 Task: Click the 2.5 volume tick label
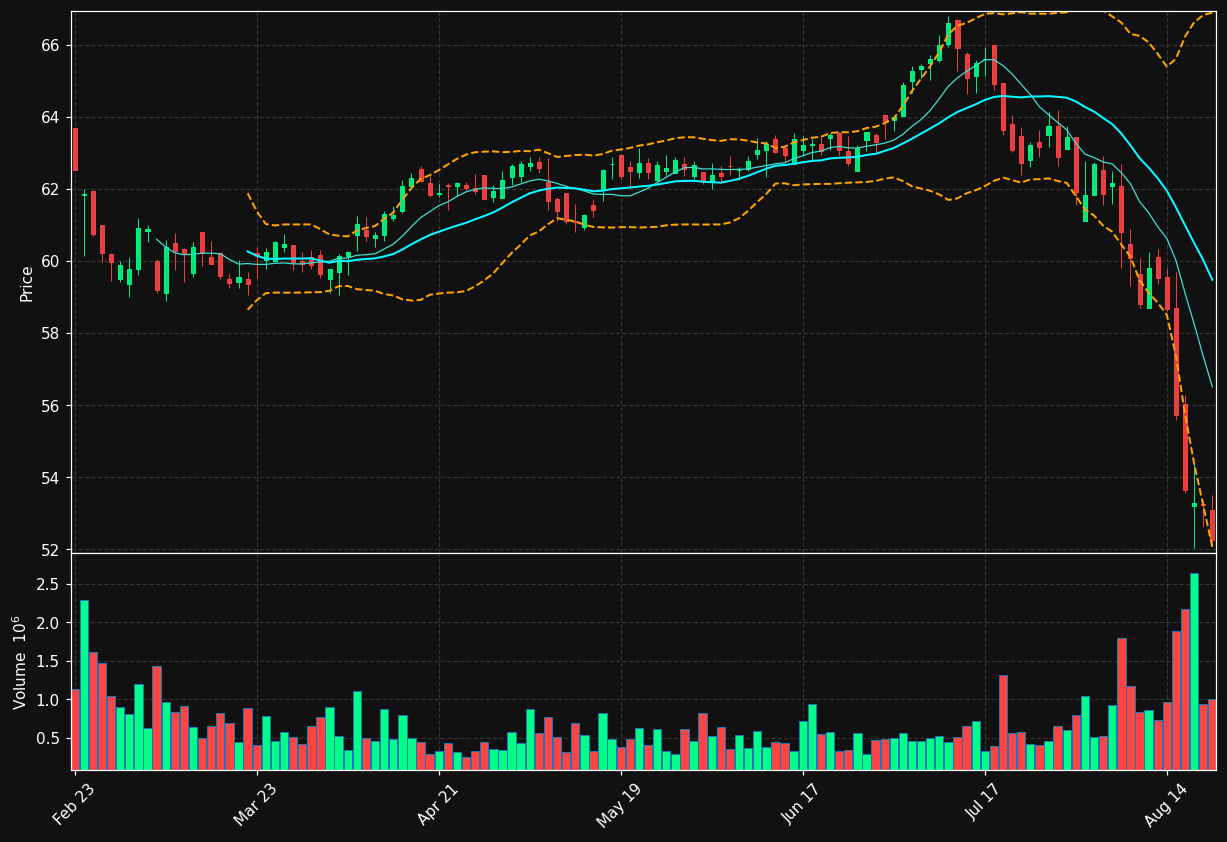click(48, 584)
